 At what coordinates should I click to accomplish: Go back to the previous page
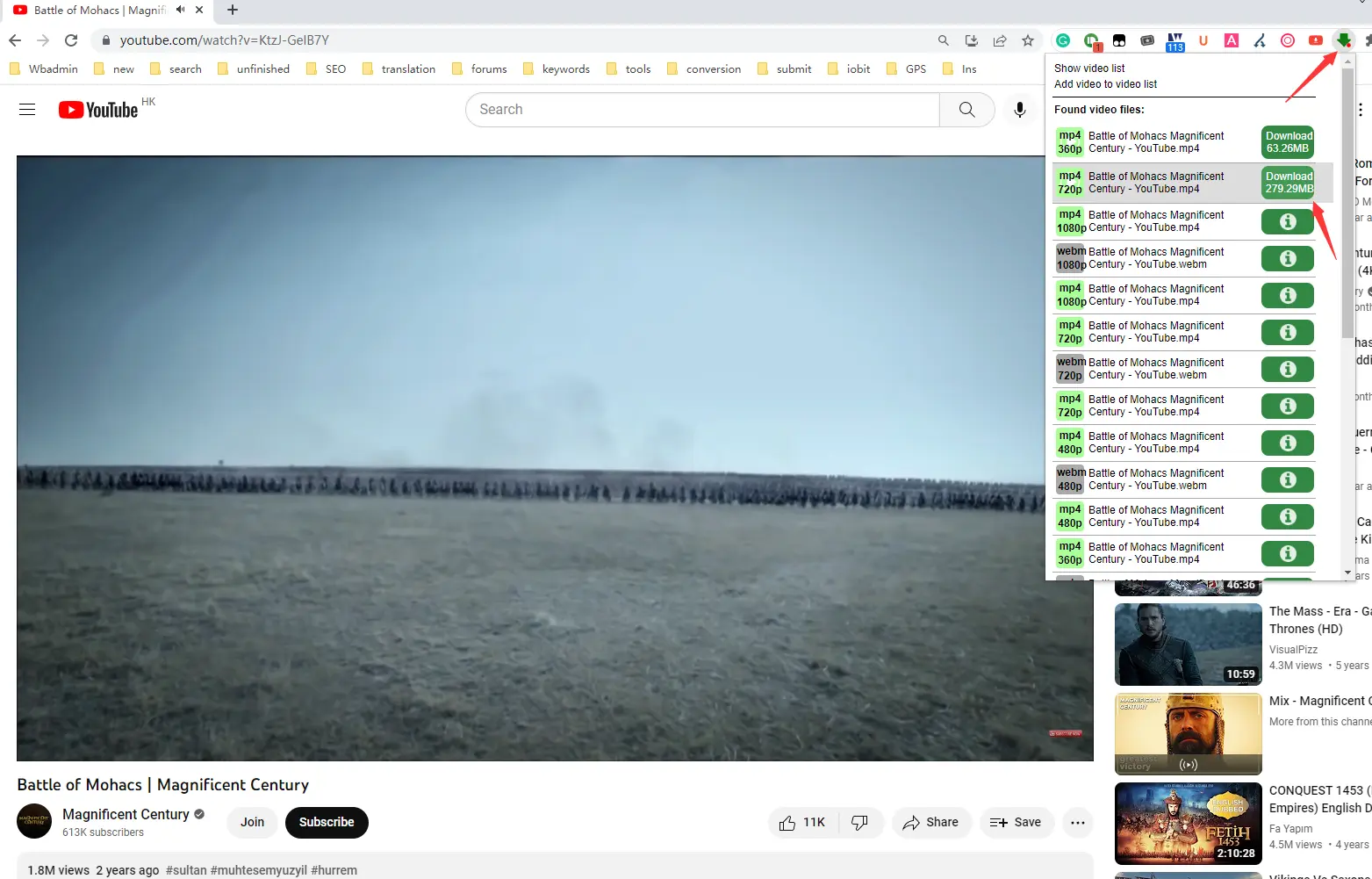[x=15, y=40]
